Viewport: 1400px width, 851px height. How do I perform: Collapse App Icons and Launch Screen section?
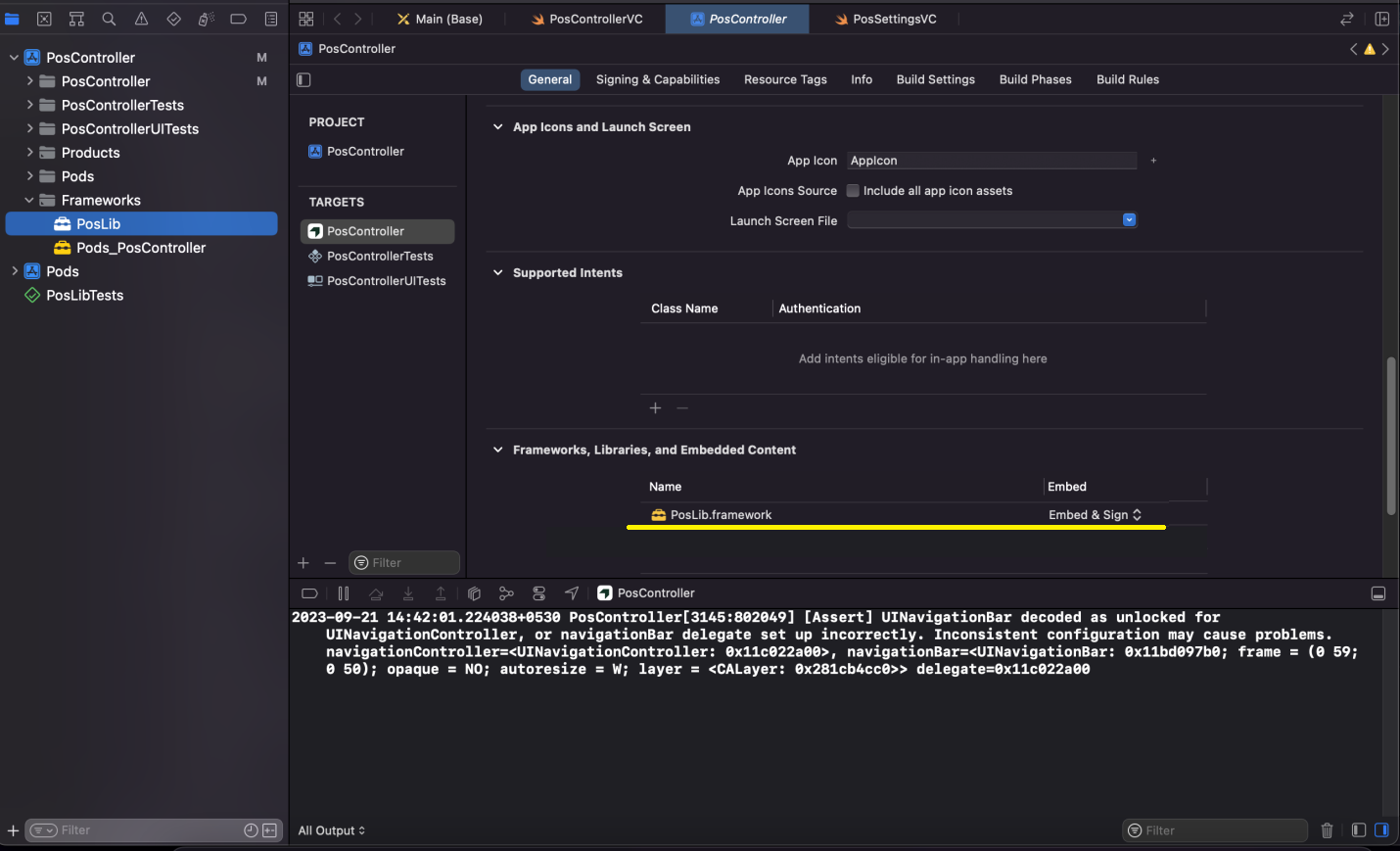[x=497, y=127]
